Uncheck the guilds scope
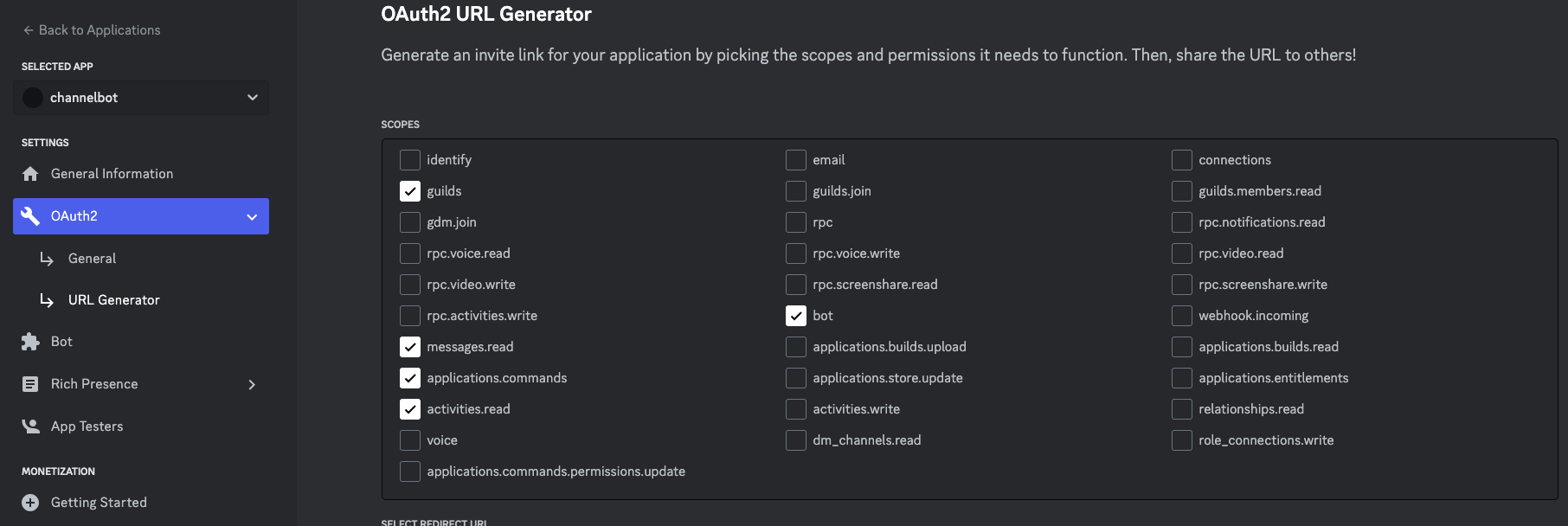 pyautogui.click(x=410, y=191)
